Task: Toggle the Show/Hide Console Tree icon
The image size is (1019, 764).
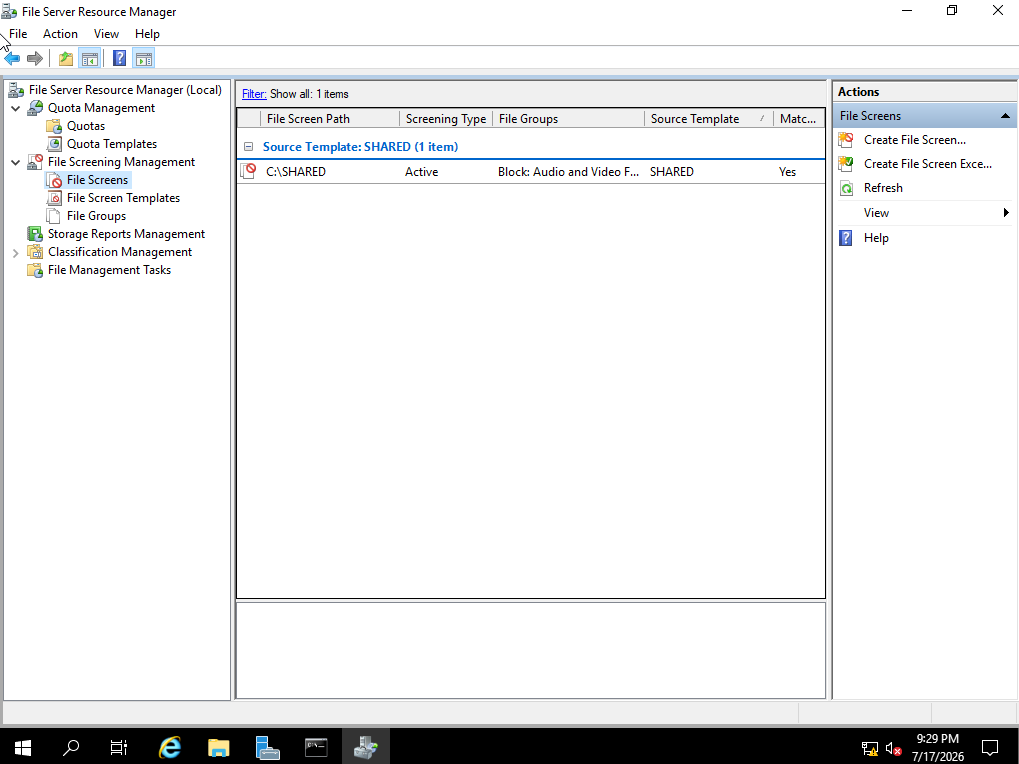Action: pos(90,58)
